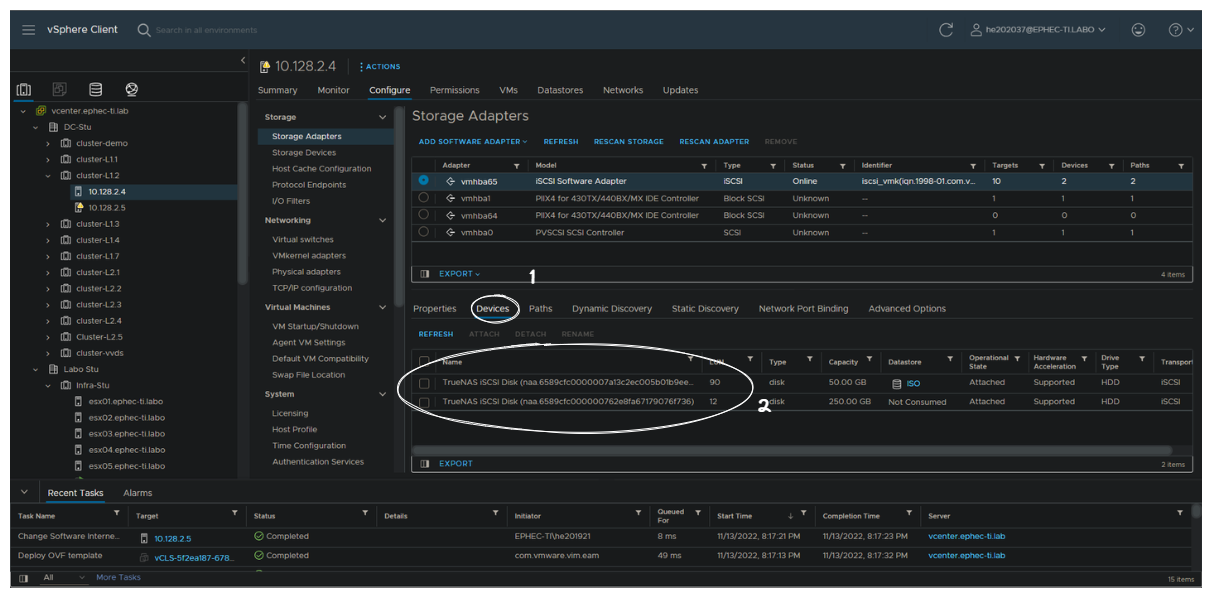Open tasks table column chooser icon
1212x598 pixels.
(24, 578)
